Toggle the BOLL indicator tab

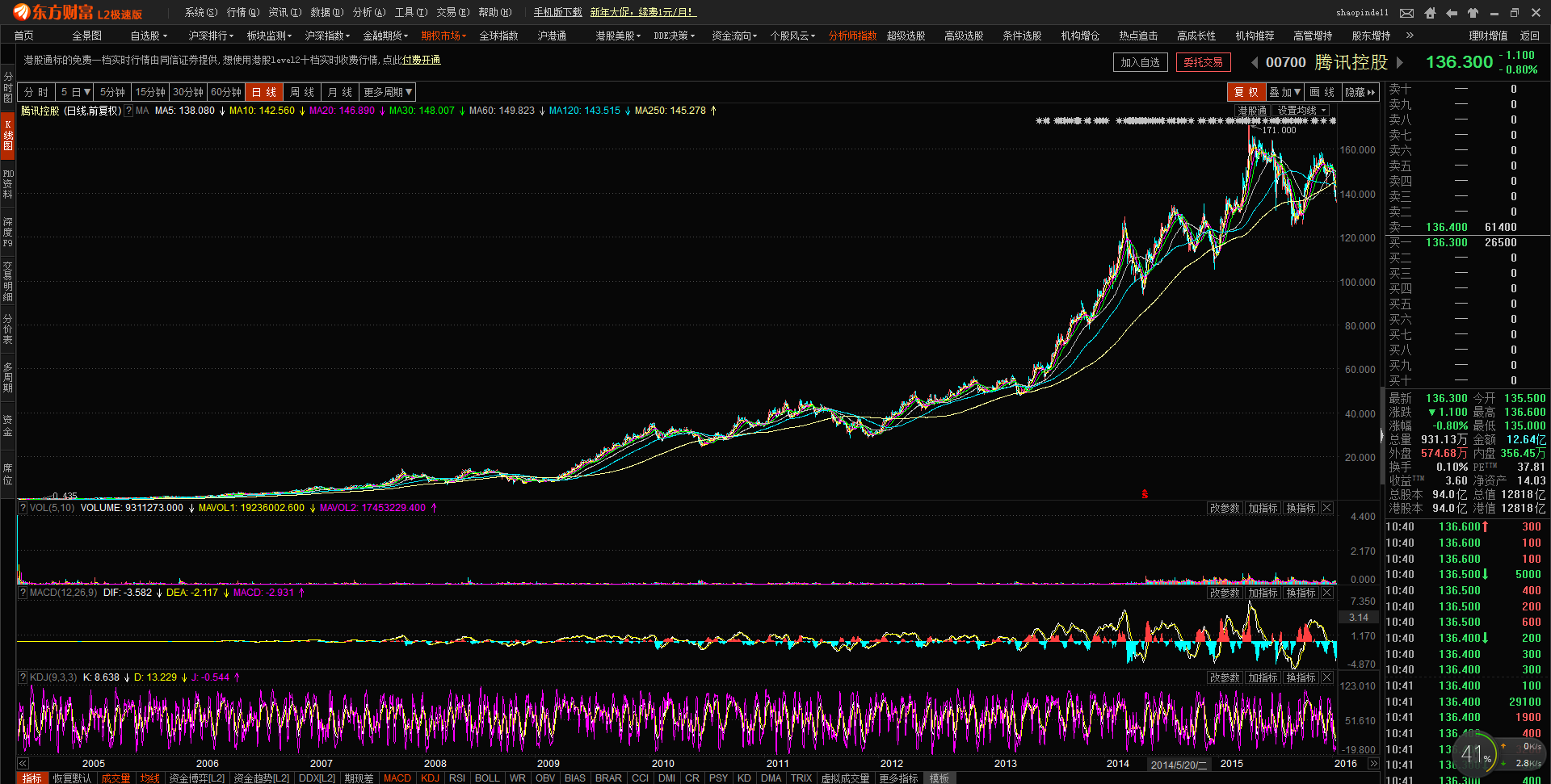487,778
